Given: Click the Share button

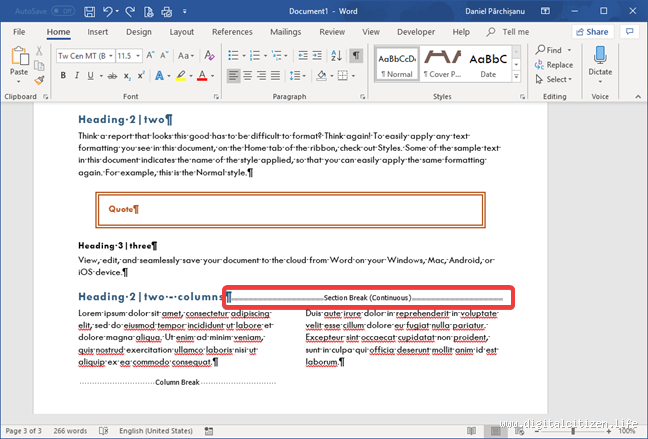Looking at the screenshot, I should point(590,31).
